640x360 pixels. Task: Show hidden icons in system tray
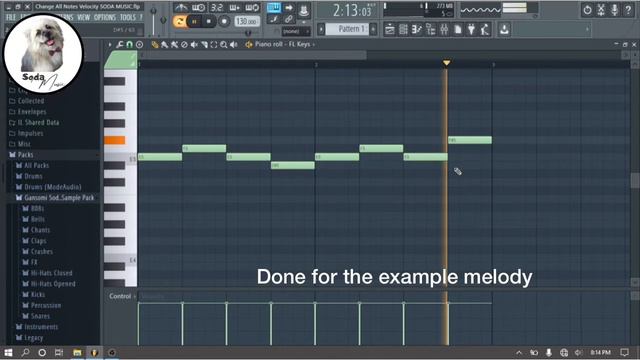(x=519, y=353)
